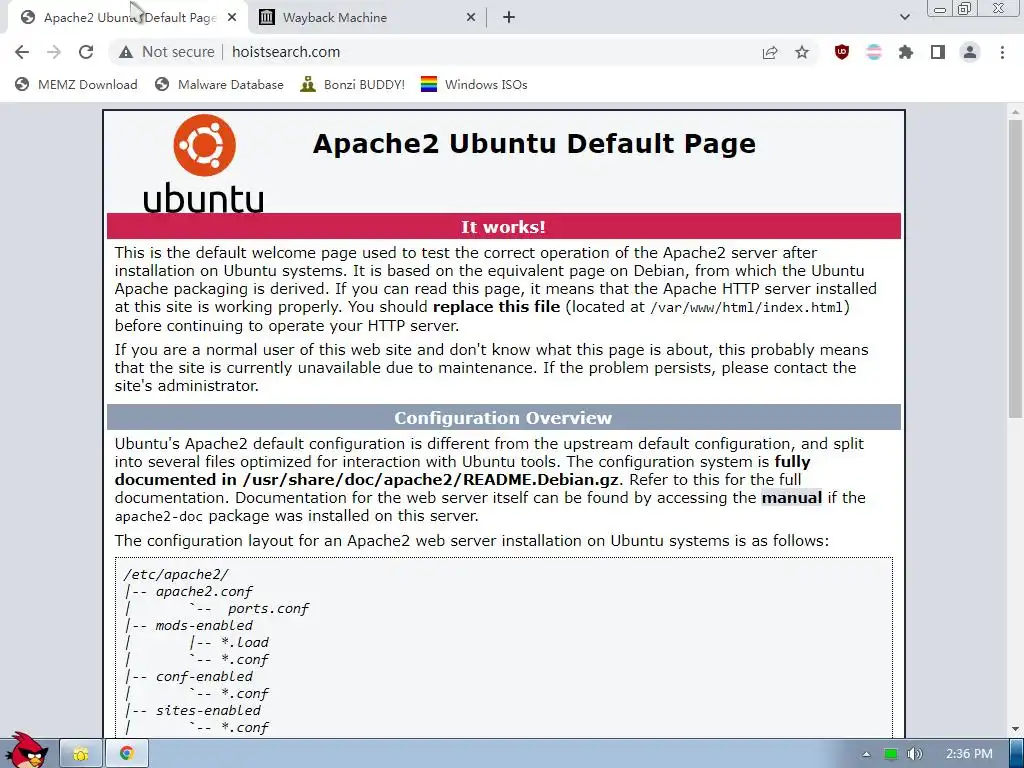Click the page vertical scrollbar thumb
The width and height of the screenshot is (1024, 768).
coord(1015,268)
